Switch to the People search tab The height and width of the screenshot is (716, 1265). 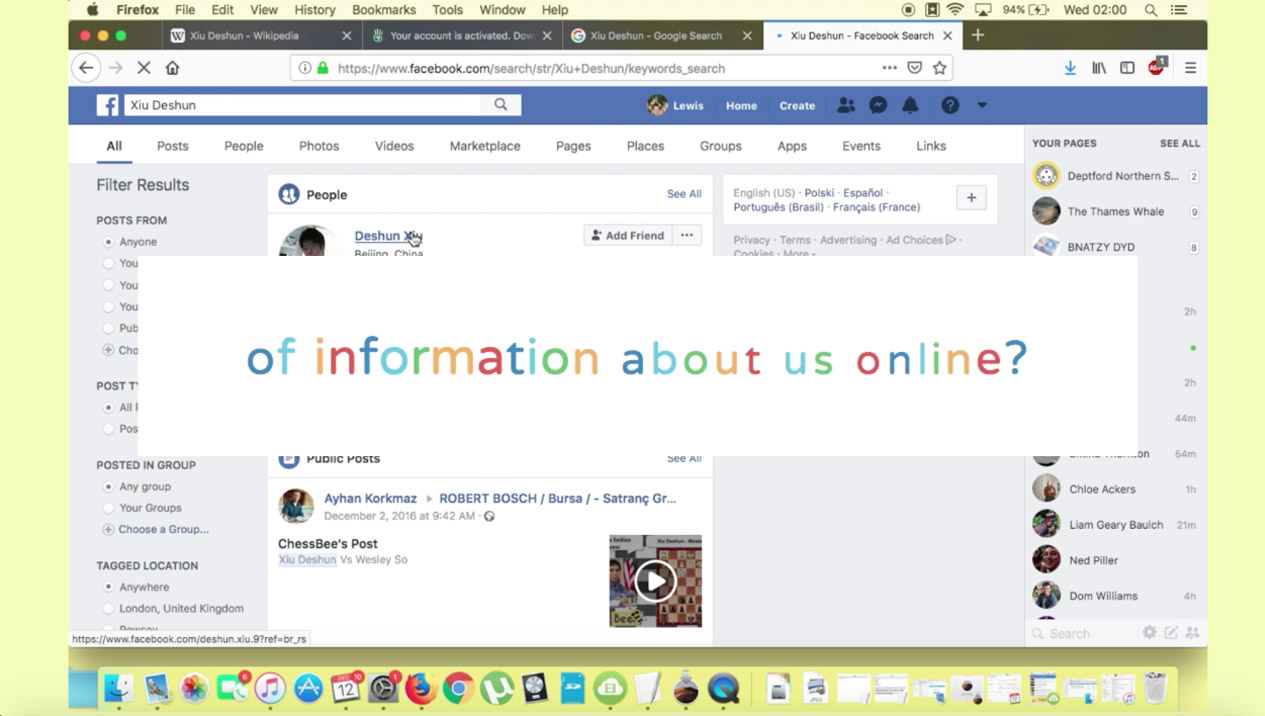click(x=243, y=146)
